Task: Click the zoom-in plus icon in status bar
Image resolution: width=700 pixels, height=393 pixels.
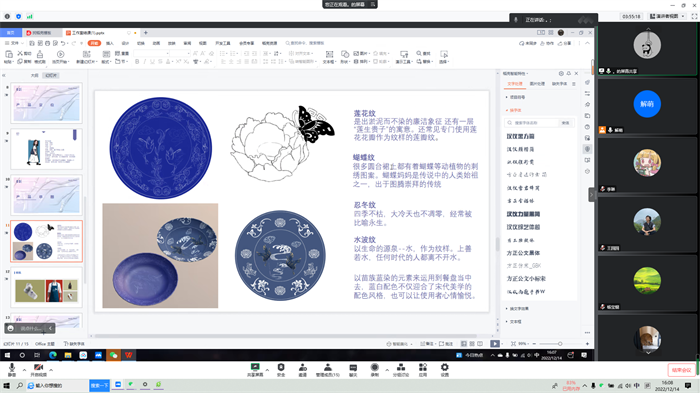Action: pos(587,343)
